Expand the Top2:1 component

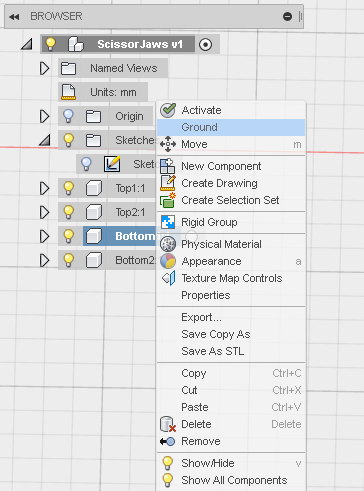tap(44, 212)
